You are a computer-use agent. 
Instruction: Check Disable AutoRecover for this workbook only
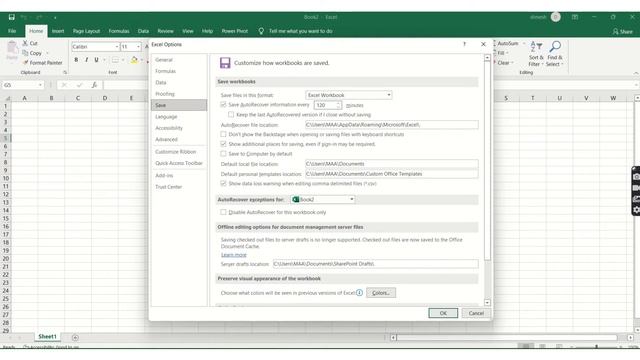tap(223, 212)
